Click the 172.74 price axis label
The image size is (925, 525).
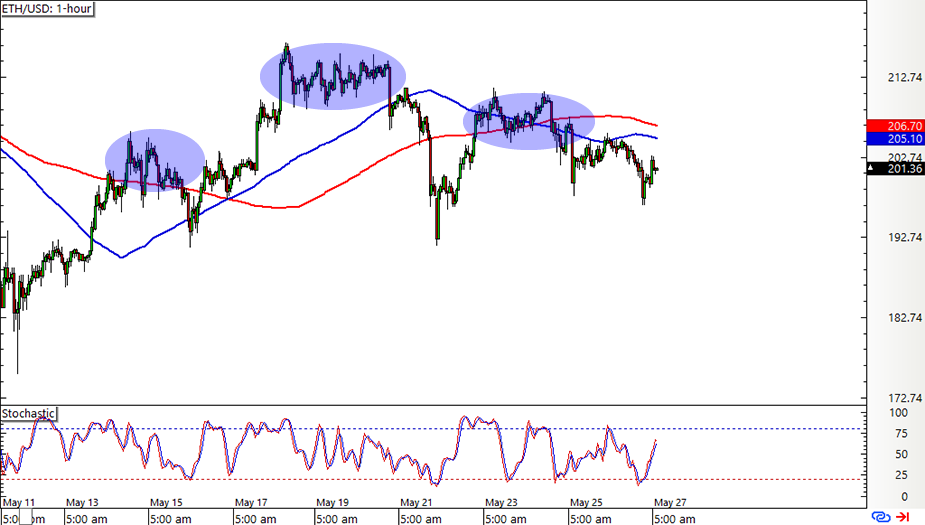coord(905,398)
